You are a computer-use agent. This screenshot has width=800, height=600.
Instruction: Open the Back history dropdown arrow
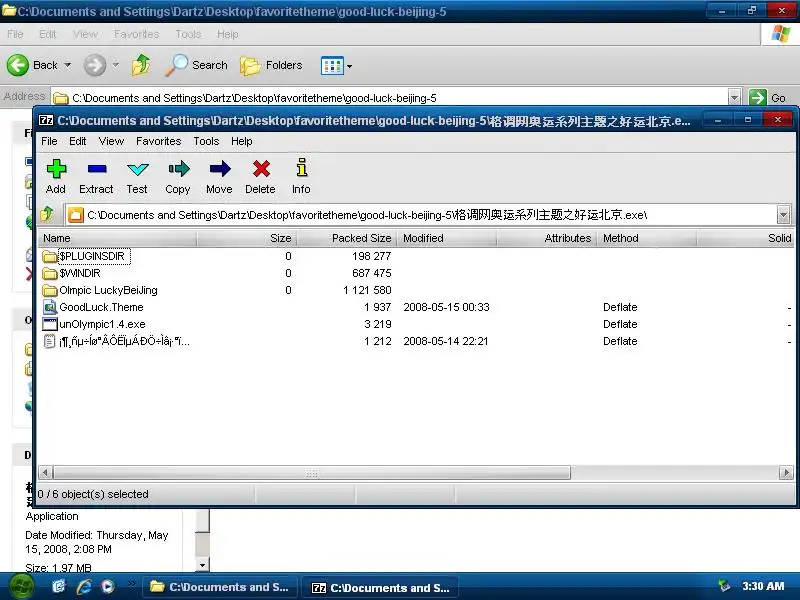(68, 65)
